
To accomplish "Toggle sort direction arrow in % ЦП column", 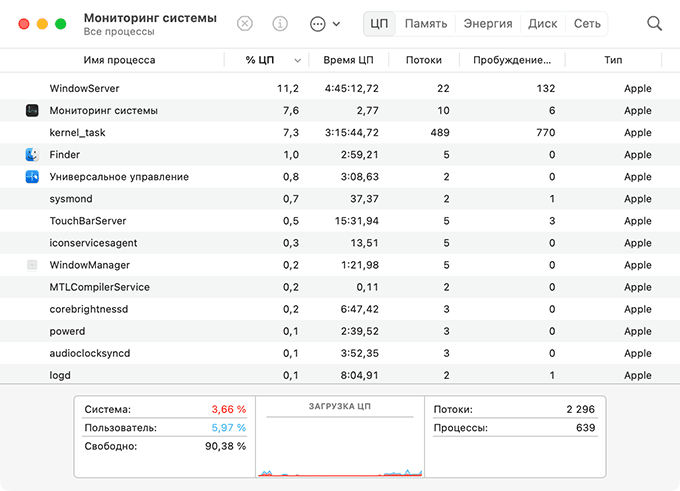I will pos(298,60).
